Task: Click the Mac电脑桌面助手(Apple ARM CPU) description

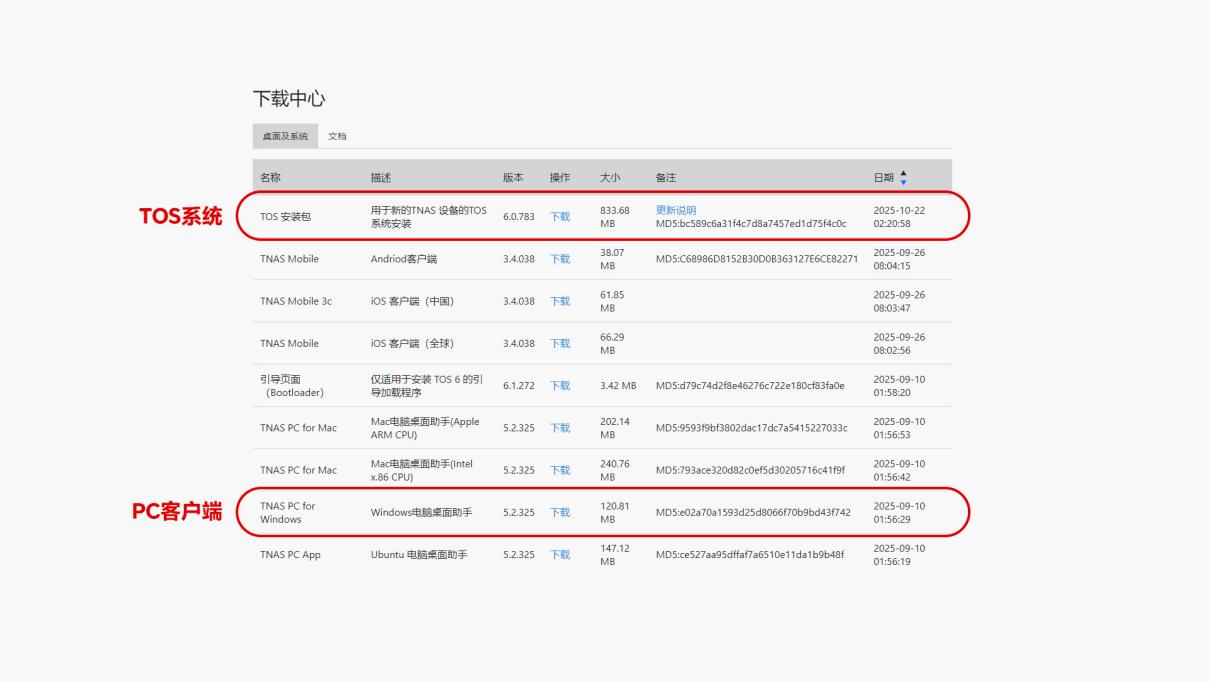Action: coord(426,428)
